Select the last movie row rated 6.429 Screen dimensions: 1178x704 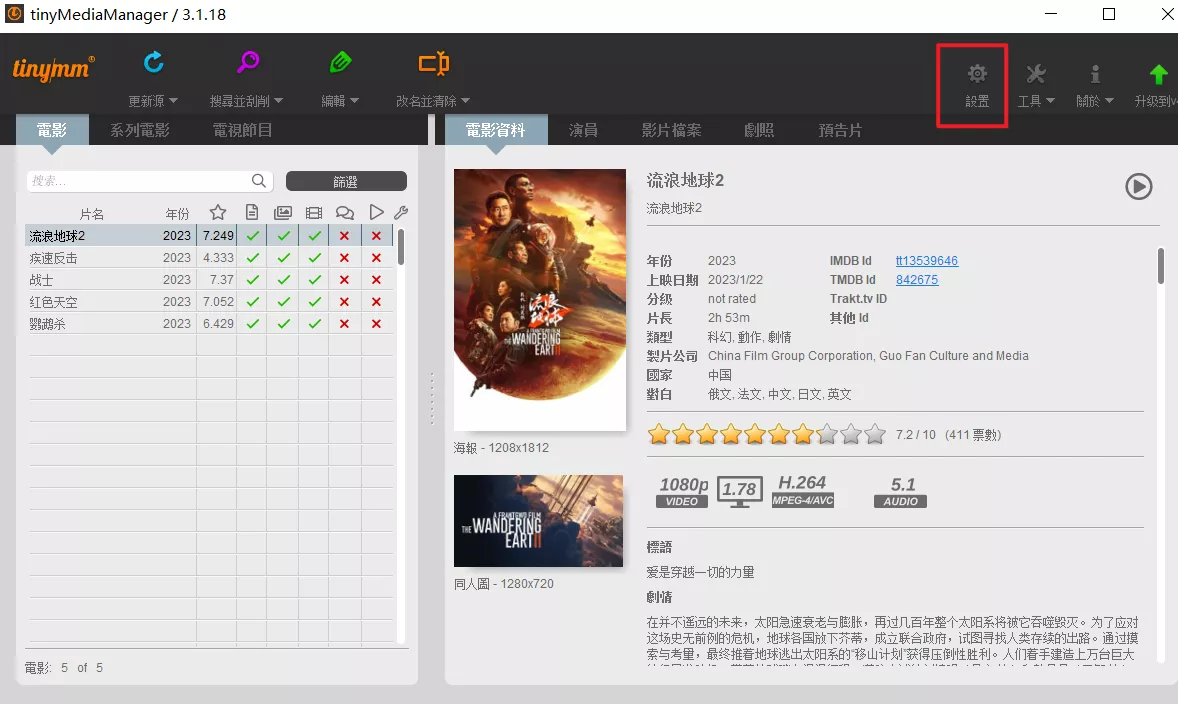click(209, 324)
